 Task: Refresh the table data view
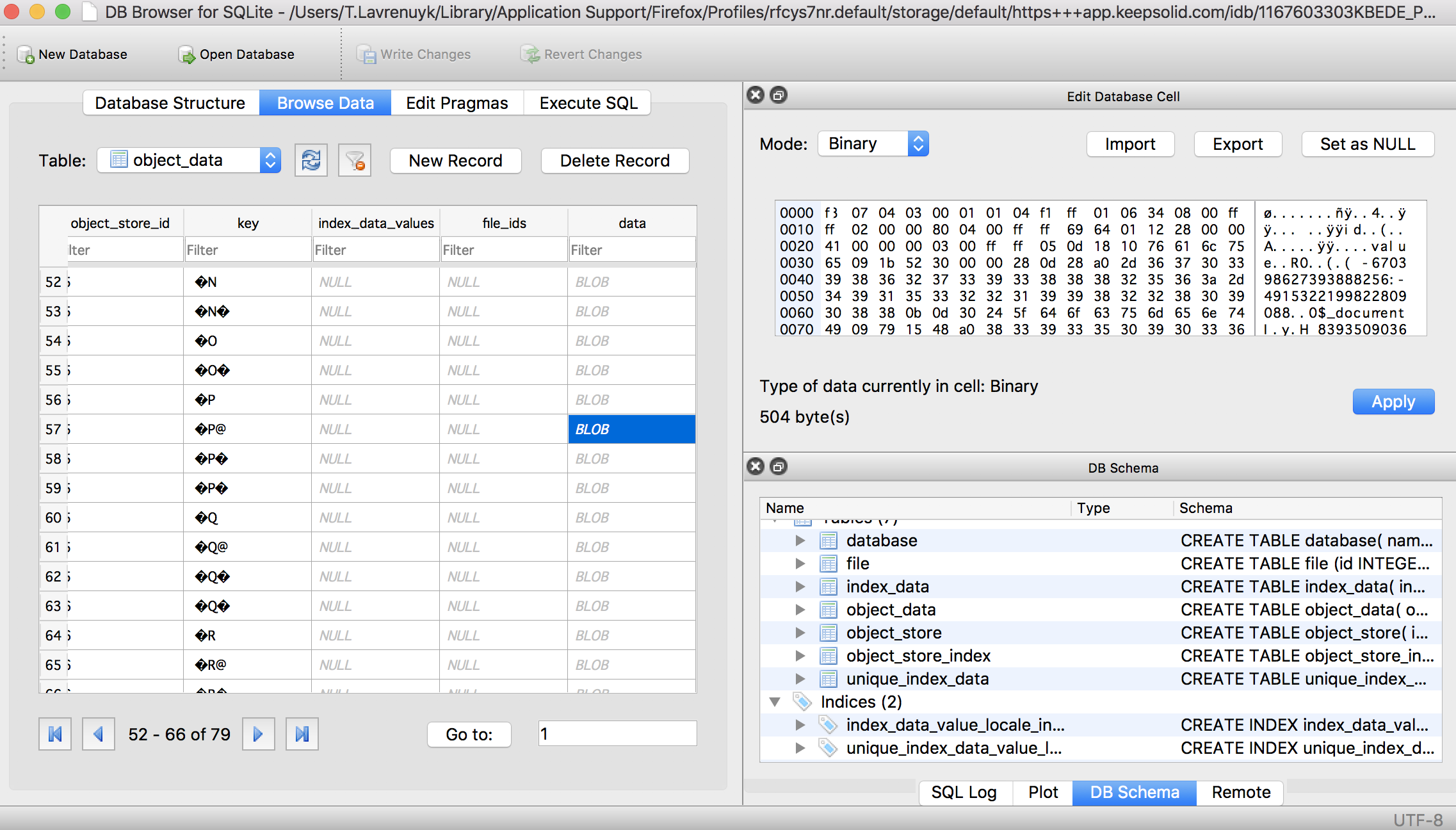[x=311, y=160]
